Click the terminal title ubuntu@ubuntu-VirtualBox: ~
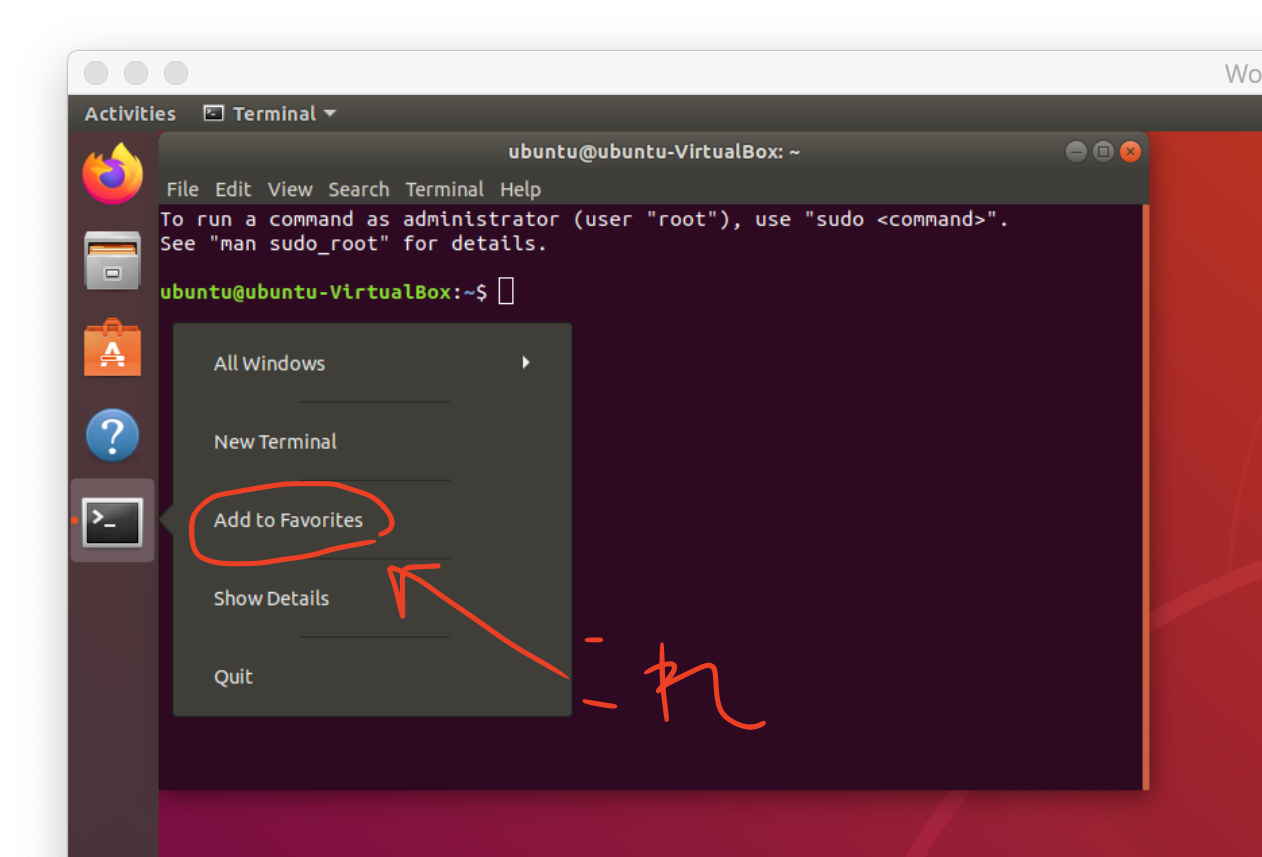Screen dimensions: 1262x857 654,152
